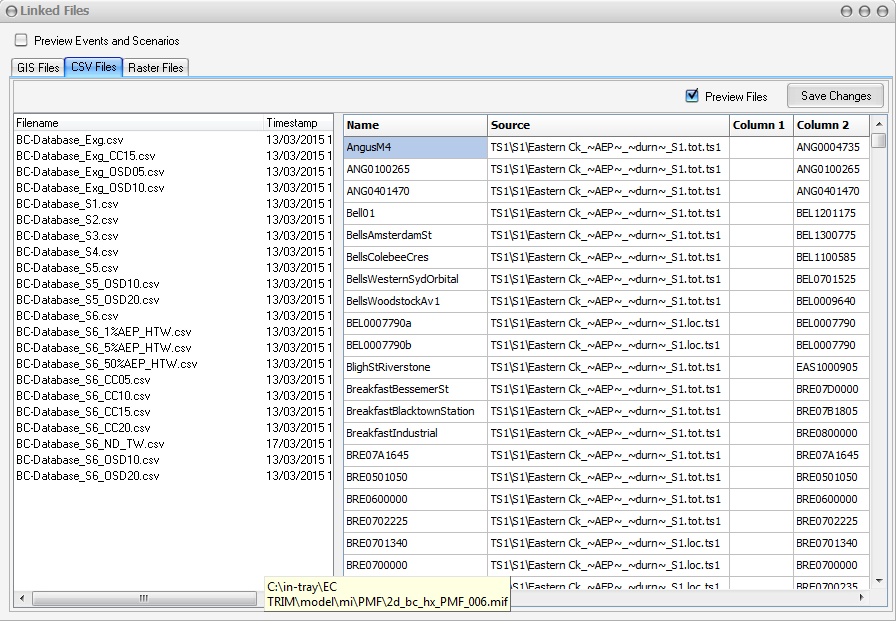896x625 pixels.
Task: Click the table's vertical scrollbar thumb
Action: coord(878,141)
